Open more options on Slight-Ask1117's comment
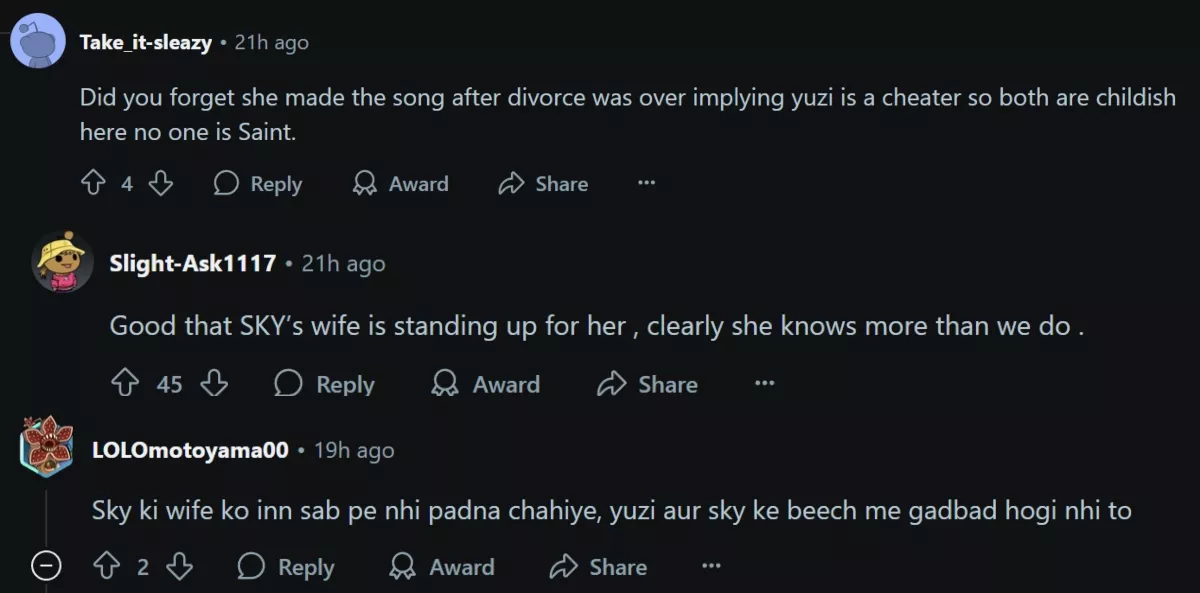Viewport: 1200px width, 593px height. click(764, 385)
